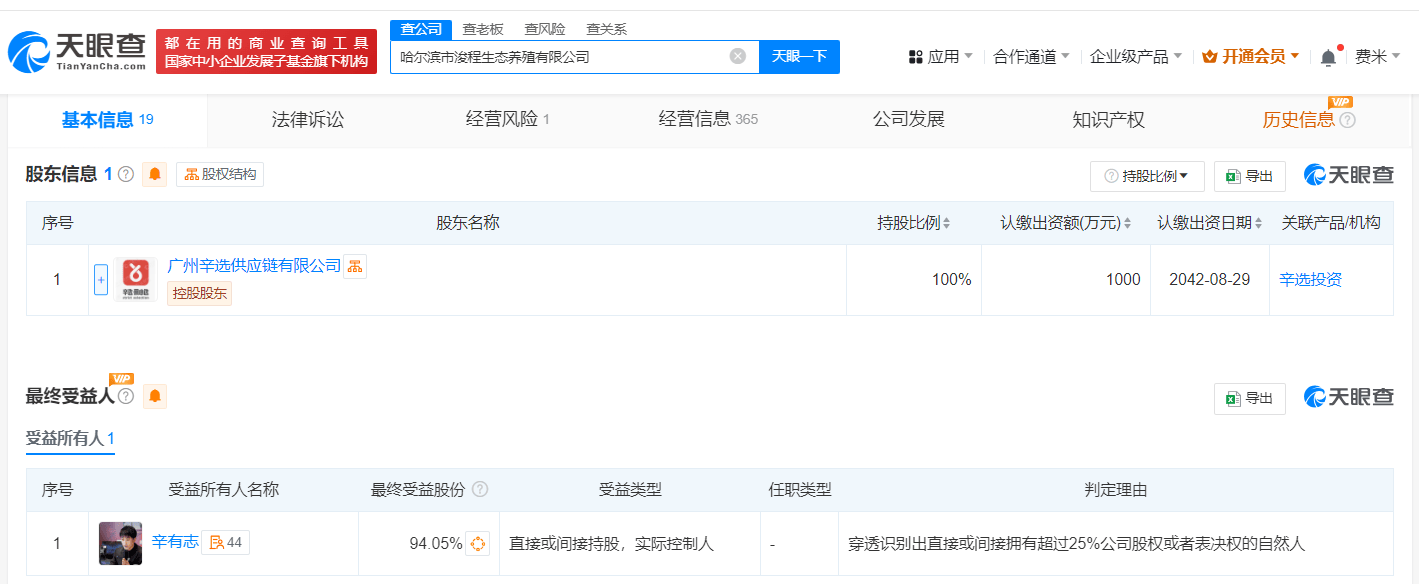This screenshot has height=584, width=1419.
Task: Click help icon beside 股东信息 heading
Action: 126,174
